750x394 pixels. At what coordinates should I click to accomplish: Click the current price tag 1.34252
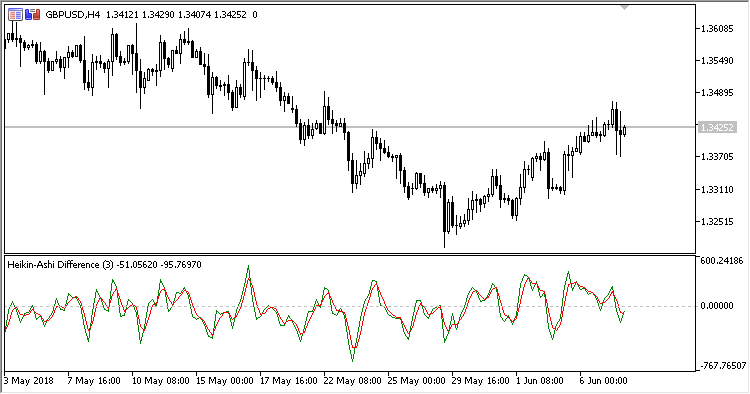tap(717, 127)
